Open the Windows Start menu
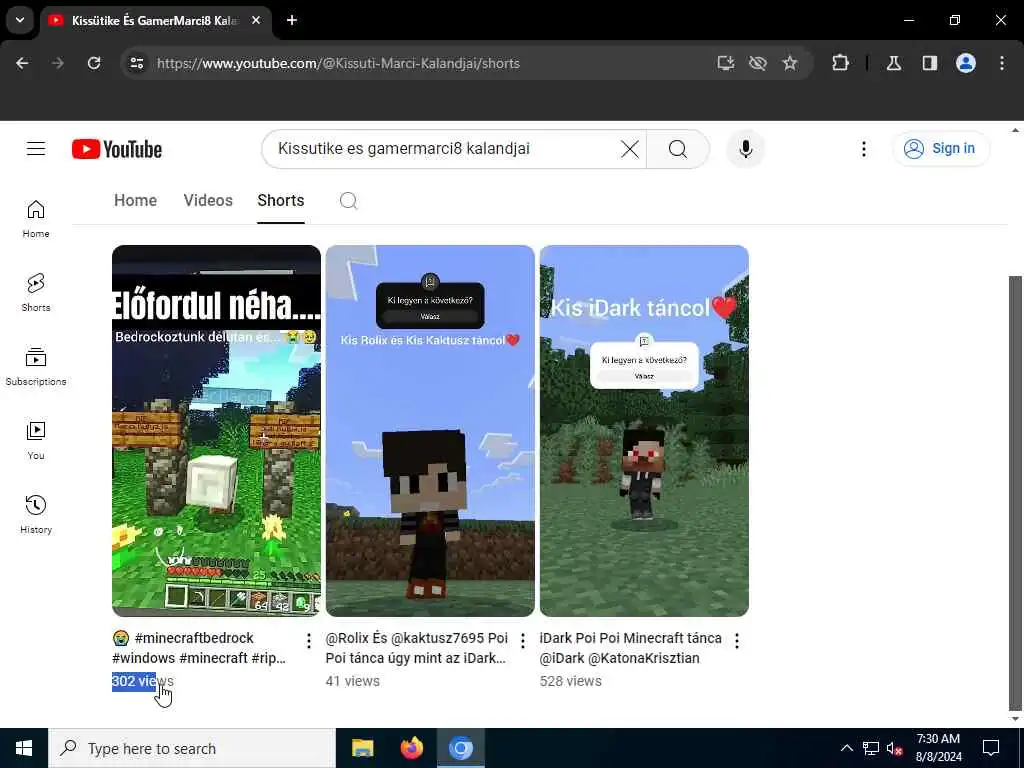 point(24,748)
